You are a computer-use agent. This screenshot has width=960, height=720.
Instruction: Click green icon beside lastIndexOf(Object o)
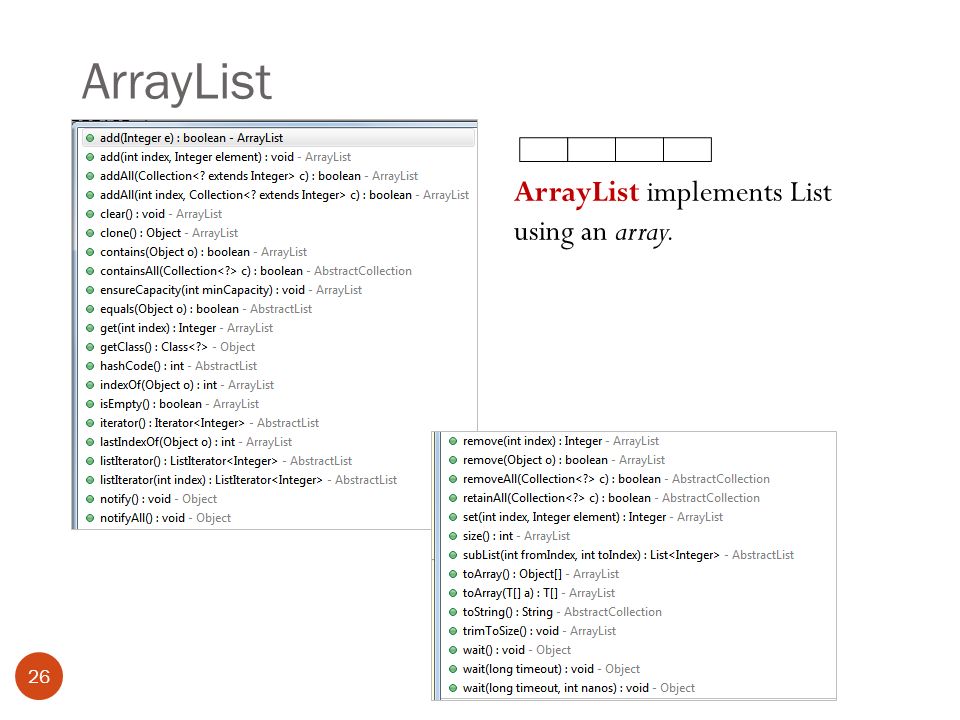point(89,442)
